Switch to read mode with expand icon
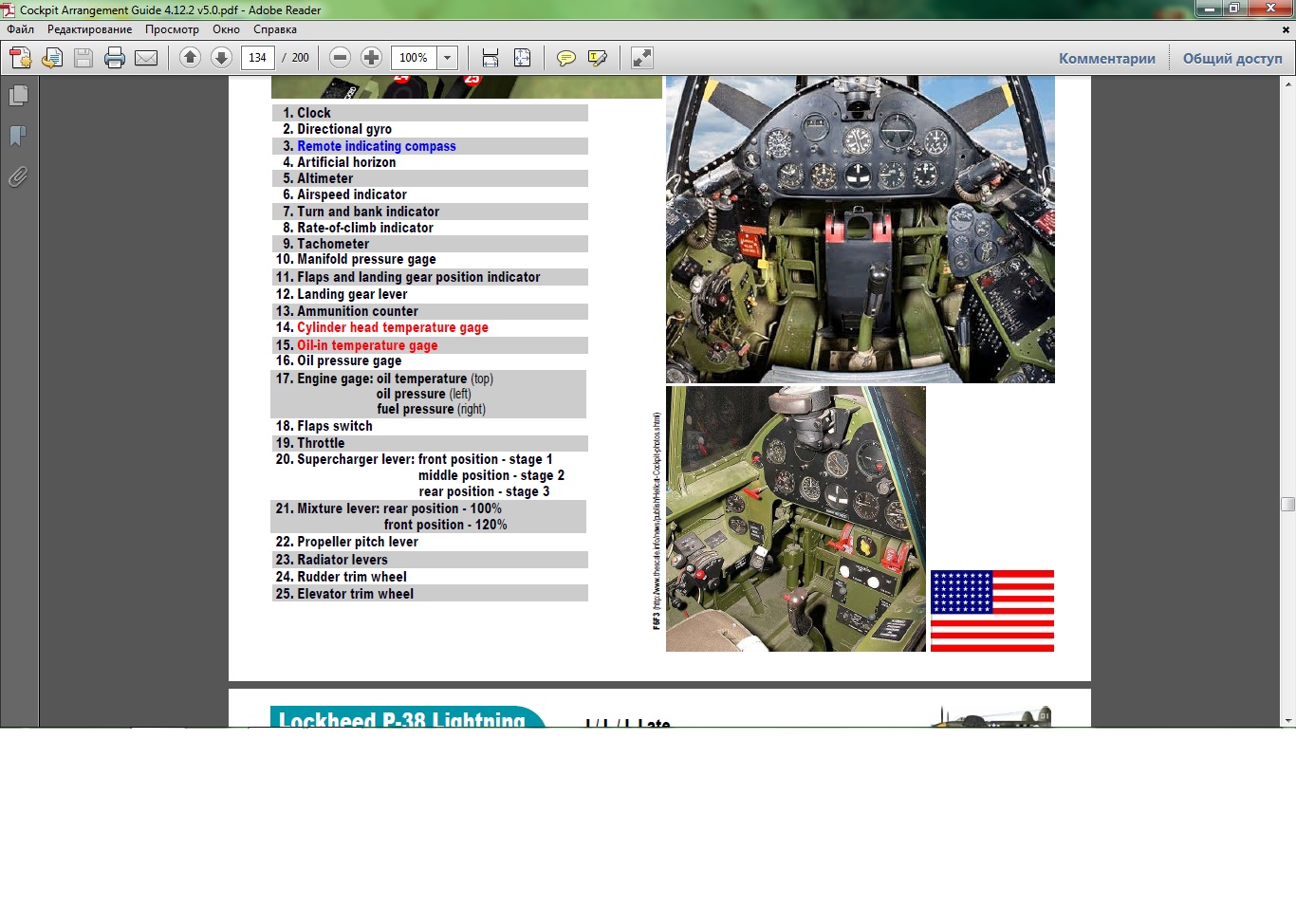The width and height of the screenshot is (1296, 924). point(642,58)
